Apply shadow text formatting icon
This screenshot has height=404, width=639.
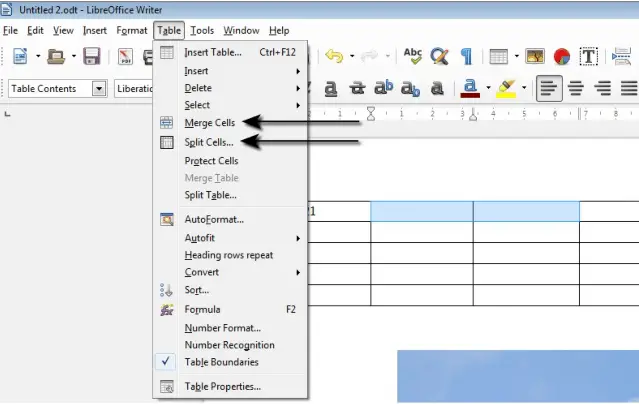437,88
